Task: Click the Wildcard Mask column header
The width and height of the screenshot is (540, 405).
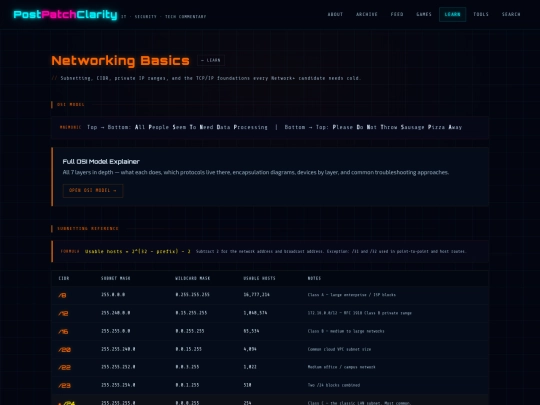Action: point(193,278)
